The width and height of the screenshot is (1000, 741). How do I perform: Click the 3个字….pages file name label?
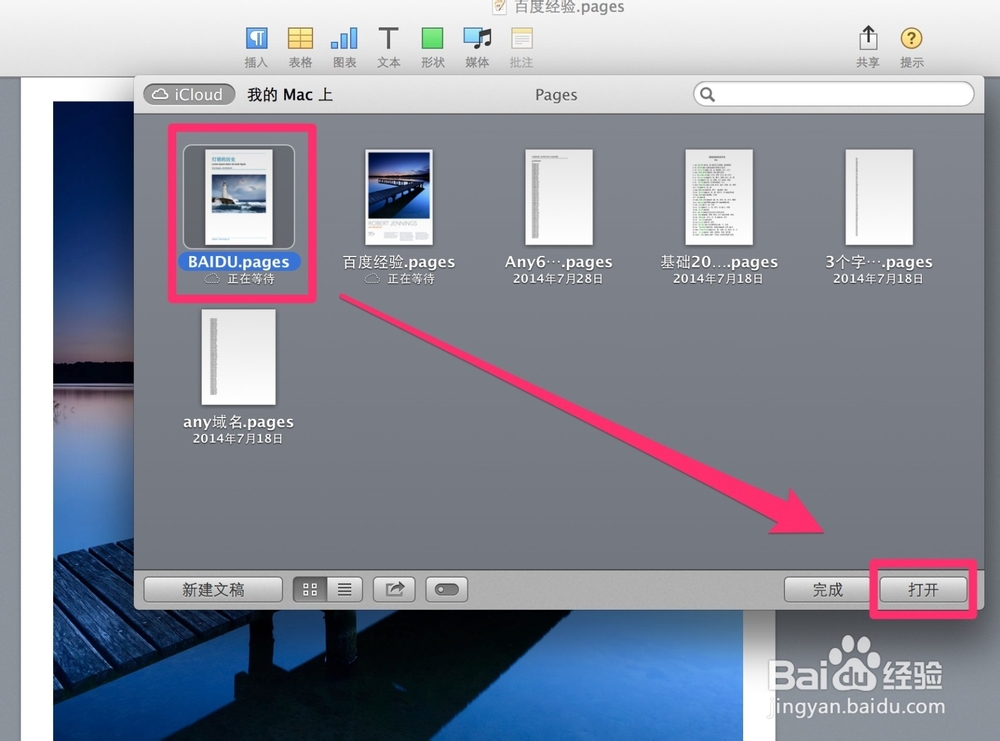879,261
